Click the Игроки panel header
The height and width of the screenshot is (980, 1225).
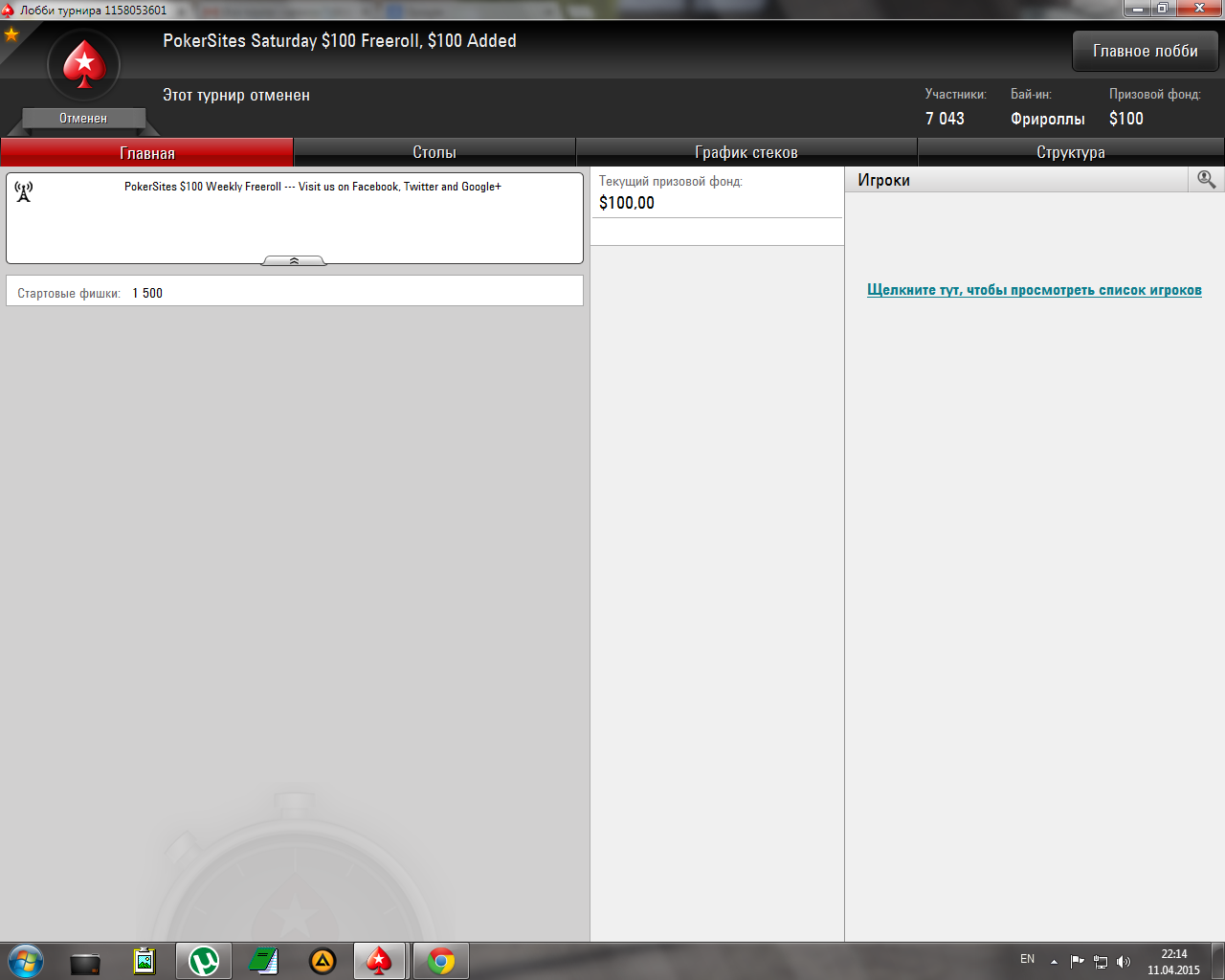pos(1016,179)
